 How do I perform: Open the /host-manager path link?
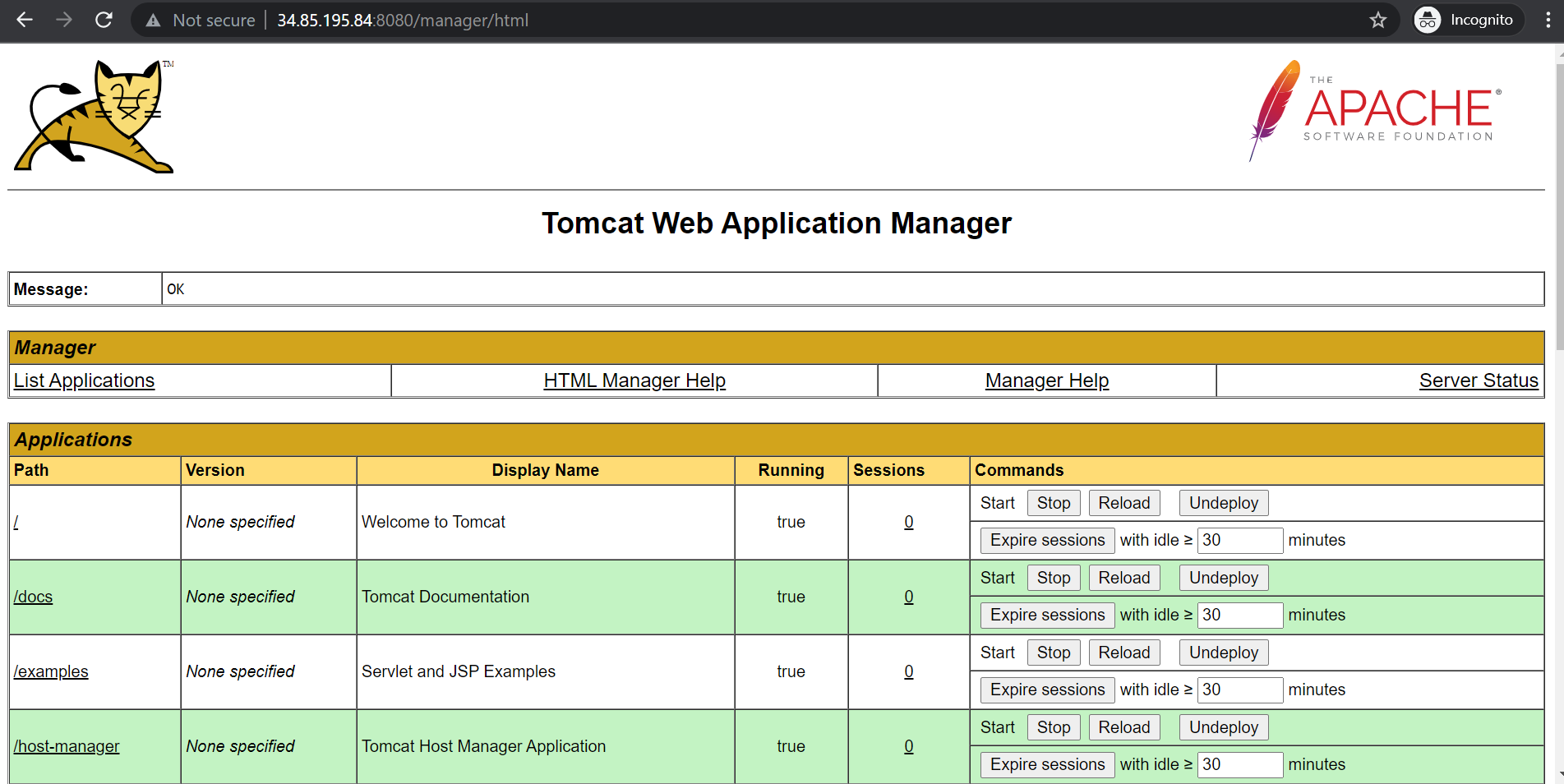(67, 746)
